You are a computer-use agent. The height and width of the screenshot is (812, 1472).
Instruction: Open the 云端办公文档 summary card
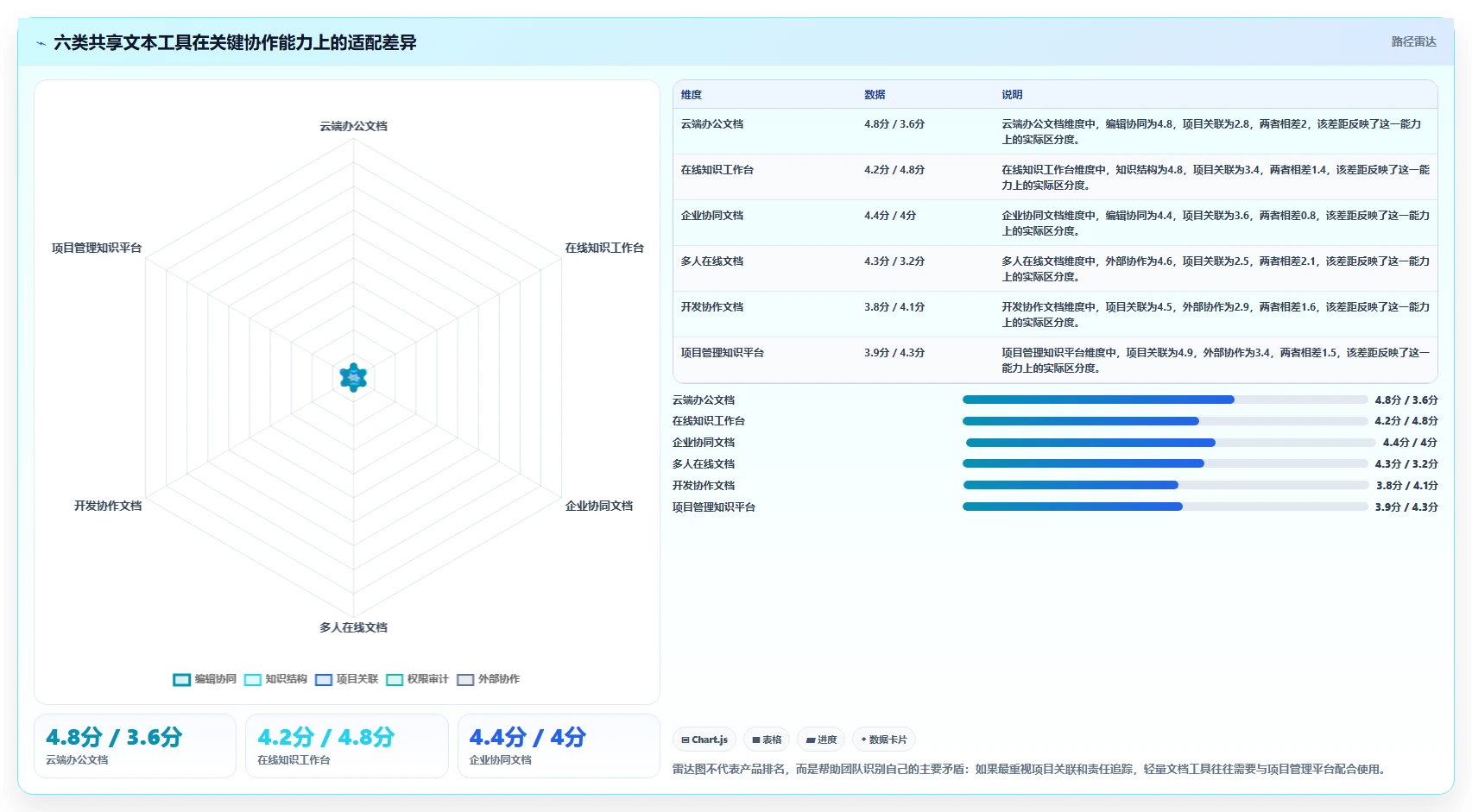[x=135, y=746]
